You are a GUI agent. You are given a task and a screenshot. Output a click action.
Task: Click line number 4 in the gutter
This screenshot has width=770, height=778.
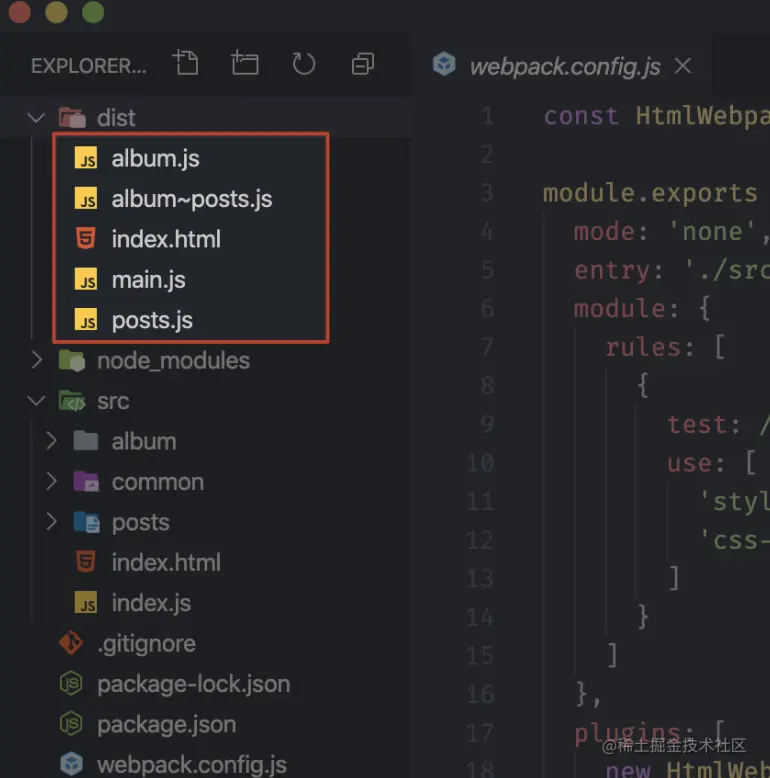tap(487, 231)
